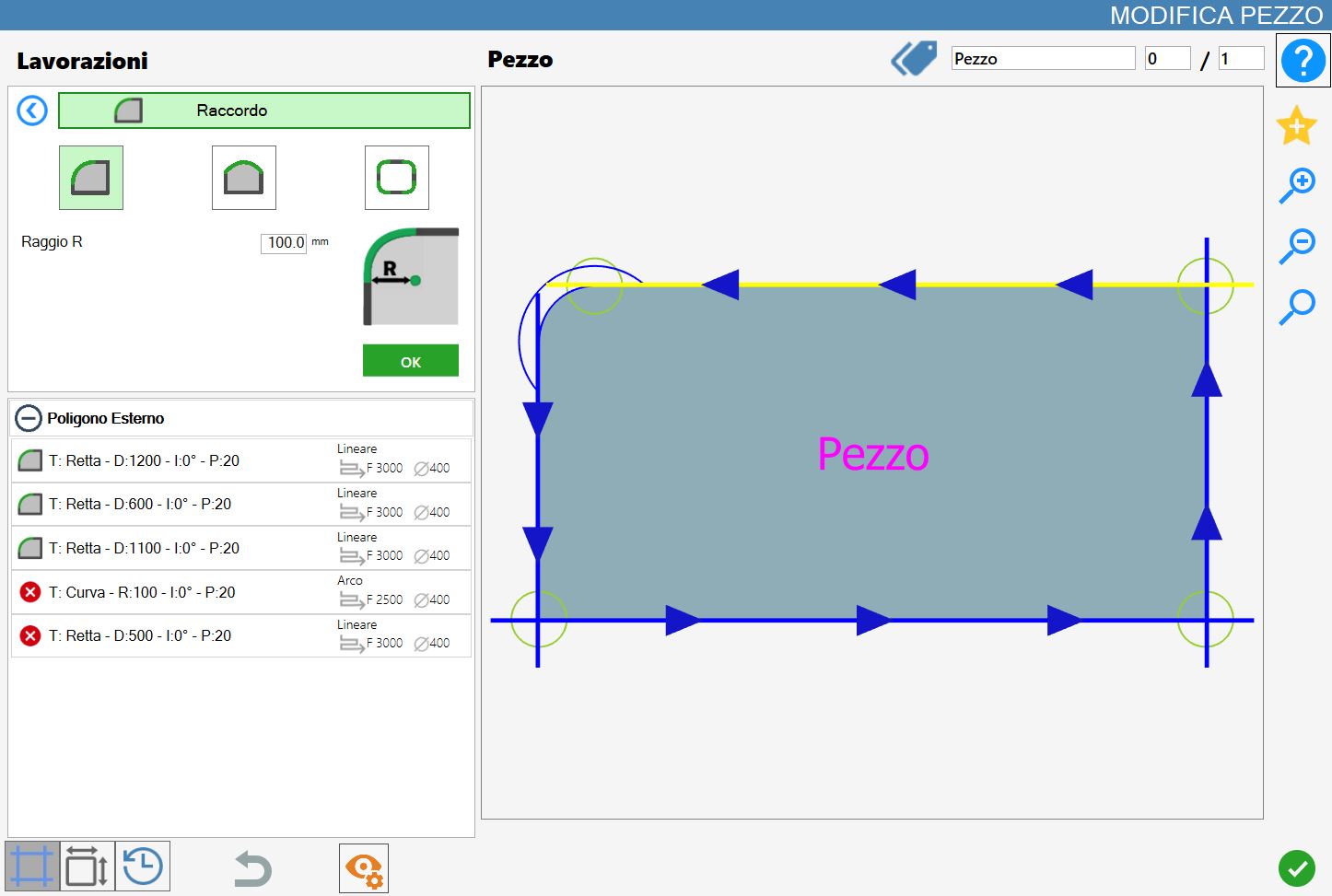The image size is (1332, 896).
Task: Click the blue tag label icon
Action: (914, 59)
